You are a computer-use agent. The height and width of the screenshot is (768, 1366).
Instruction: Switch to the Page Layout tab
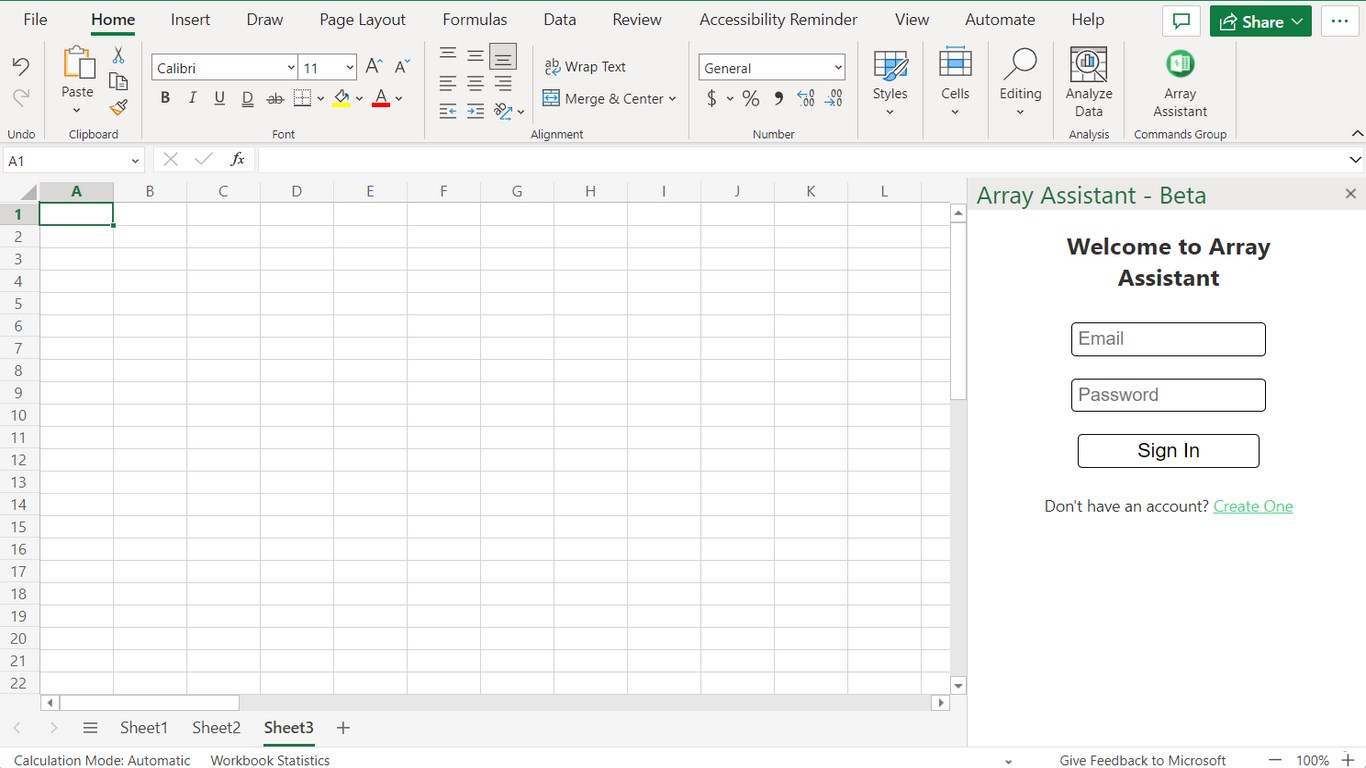363,20
